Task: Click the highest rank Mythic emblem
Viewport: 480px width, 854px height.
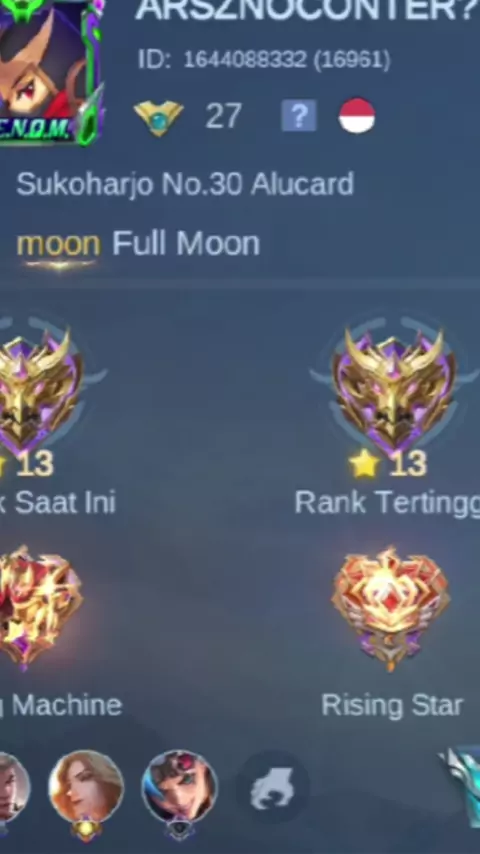Action: click(393, 391)
